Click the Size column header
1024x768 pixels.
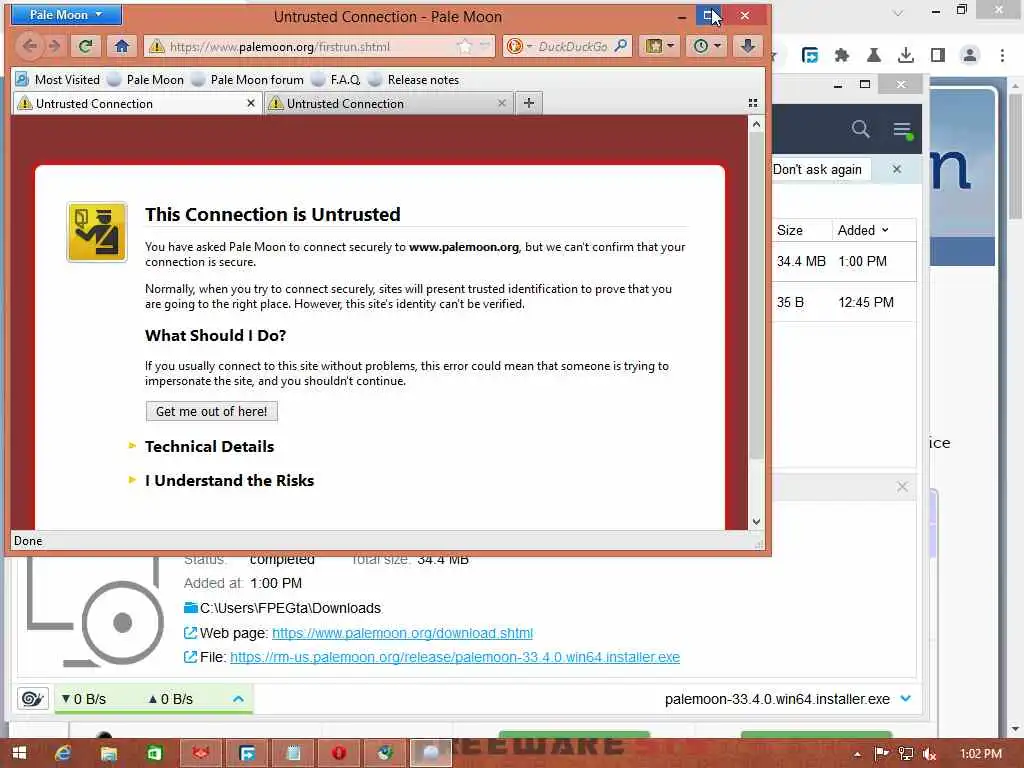coord(790,230)
